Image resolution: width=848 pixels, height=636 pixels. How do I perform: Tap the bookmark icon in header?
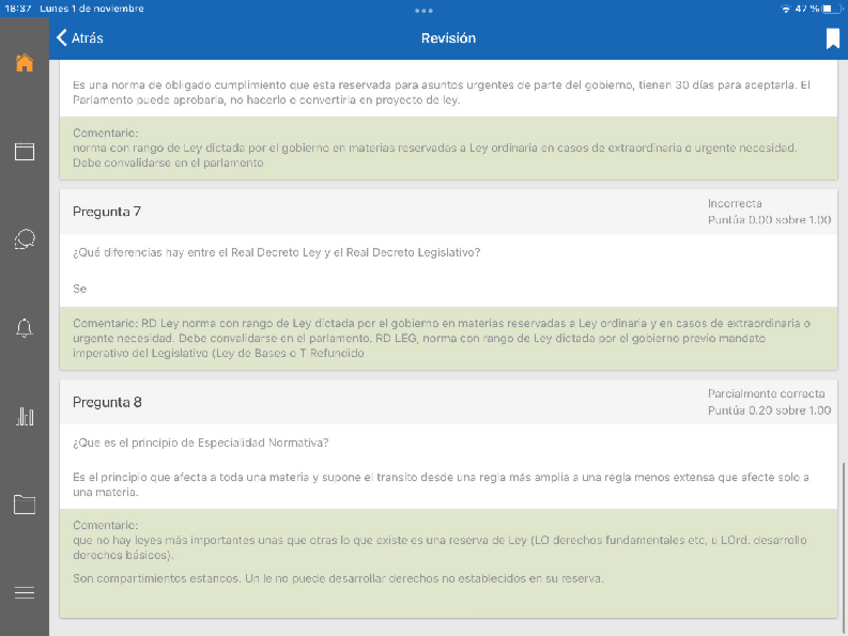(x=832, y=38)
